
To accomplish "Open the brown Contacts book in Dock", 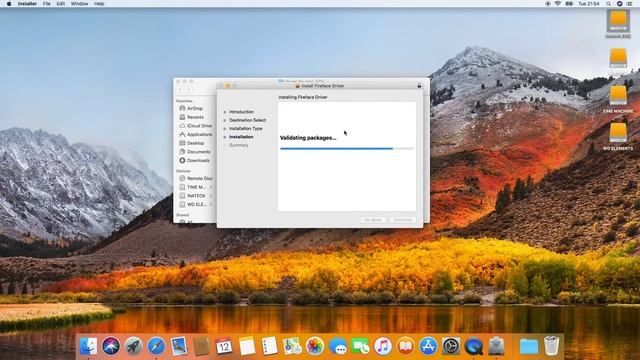I will (x=201, y=346).
